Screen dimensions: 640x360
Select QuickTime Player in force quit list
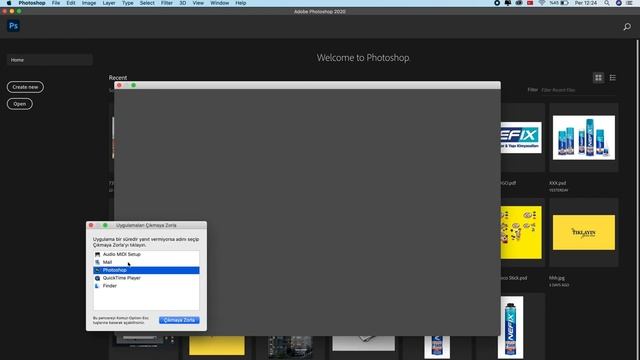pyautogui.click(x=146, y=278)
